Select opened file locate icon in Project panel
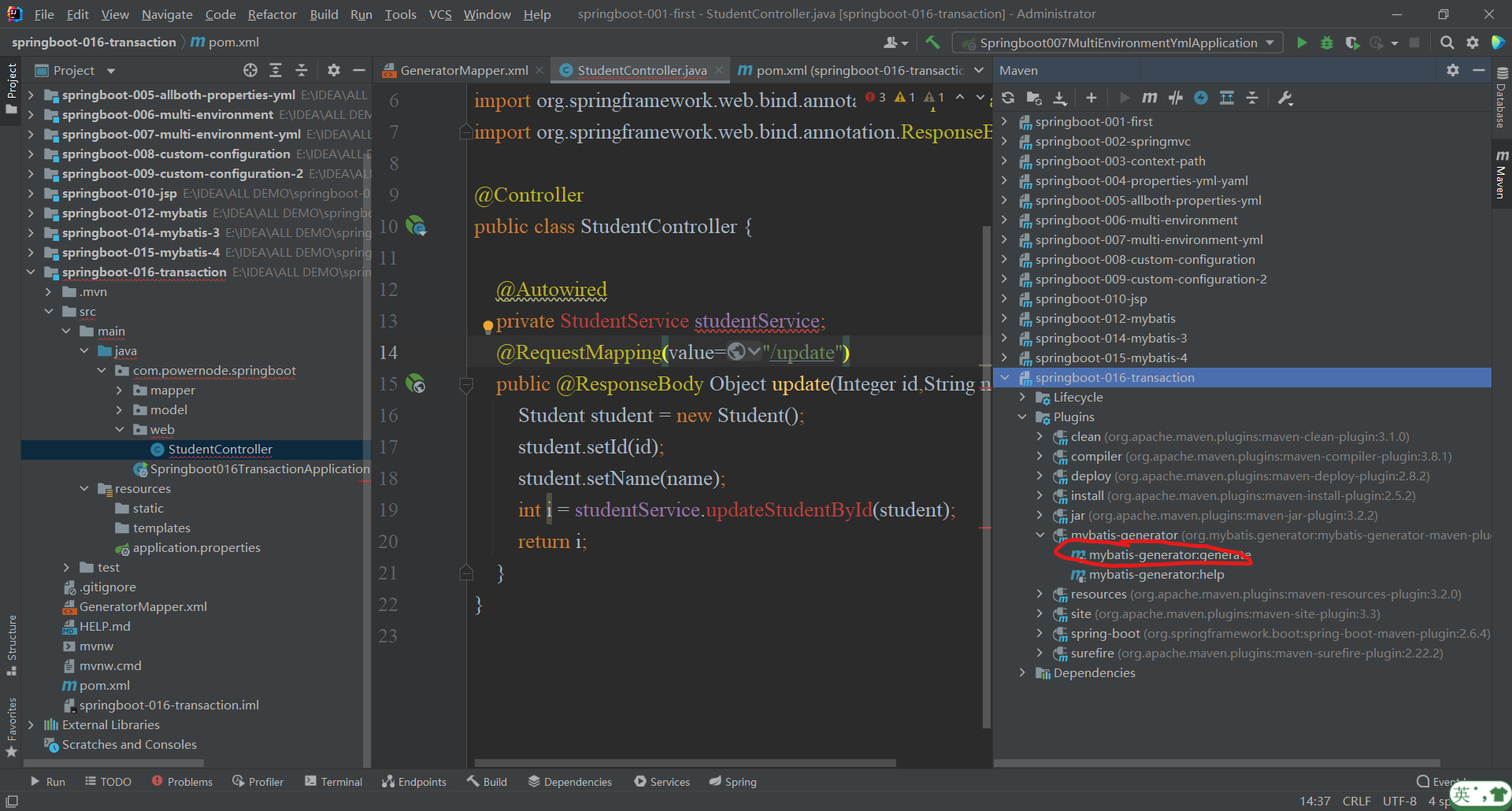This screenshot has width=1512, height=811. click(x=250, y=70)
